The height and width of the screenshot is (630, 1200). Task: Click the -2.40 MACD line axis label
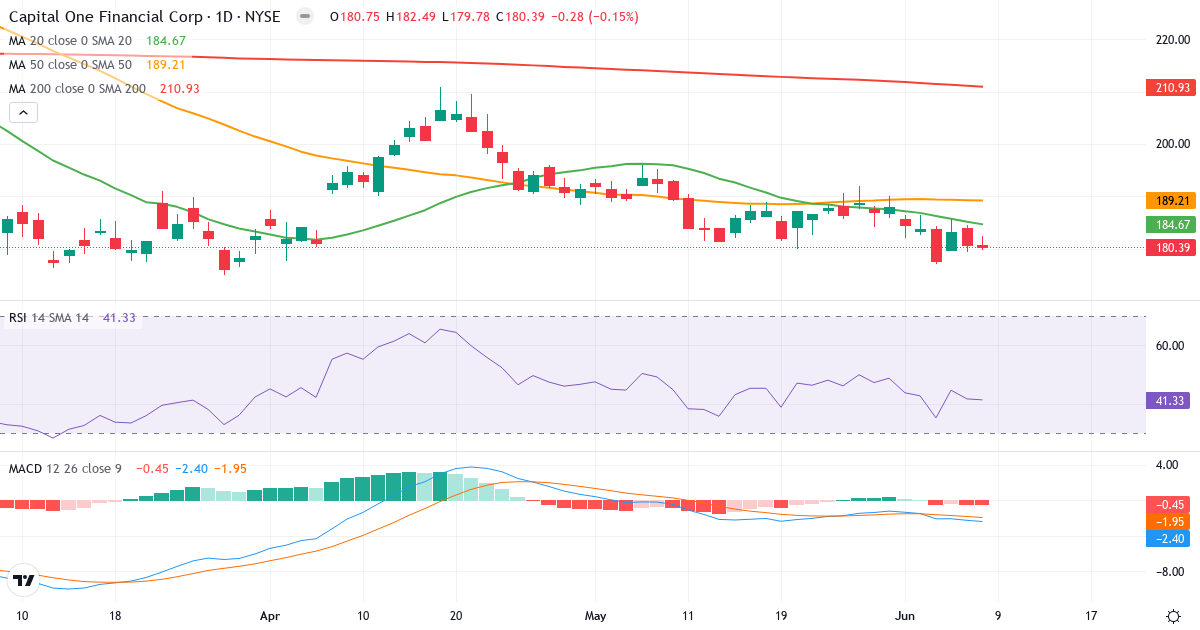(x=1168, y=538)
